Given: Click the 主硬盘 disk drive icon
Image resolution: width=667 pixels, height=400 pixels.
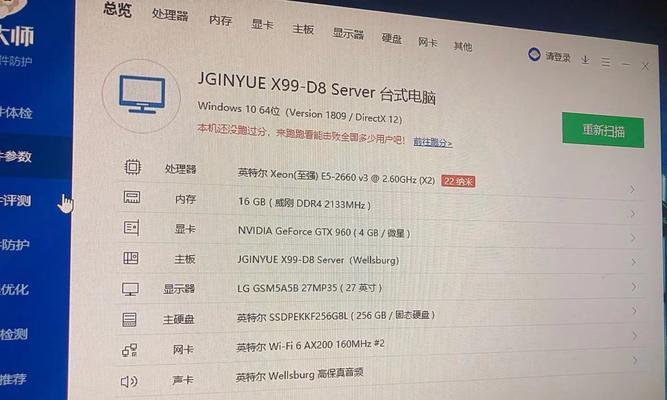Looking at the screenshot, I should 129,319.
